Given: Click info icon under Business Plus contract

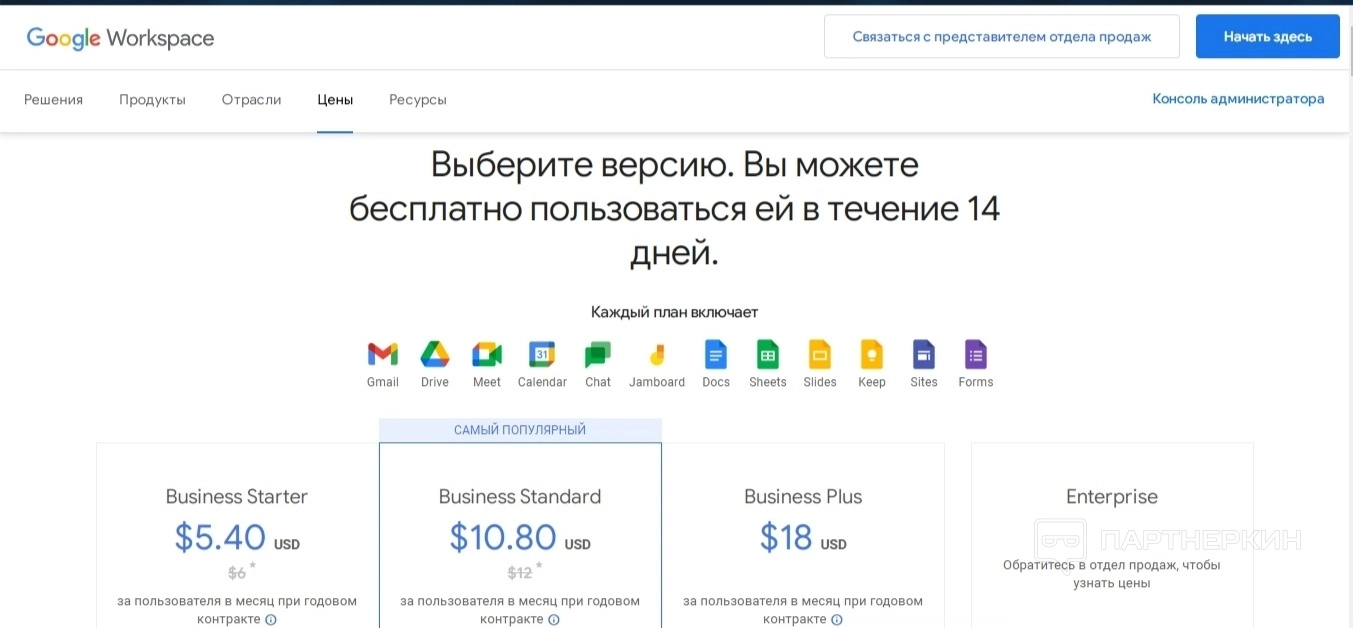Looking at the screenshot, I should (x=837, y=619).
